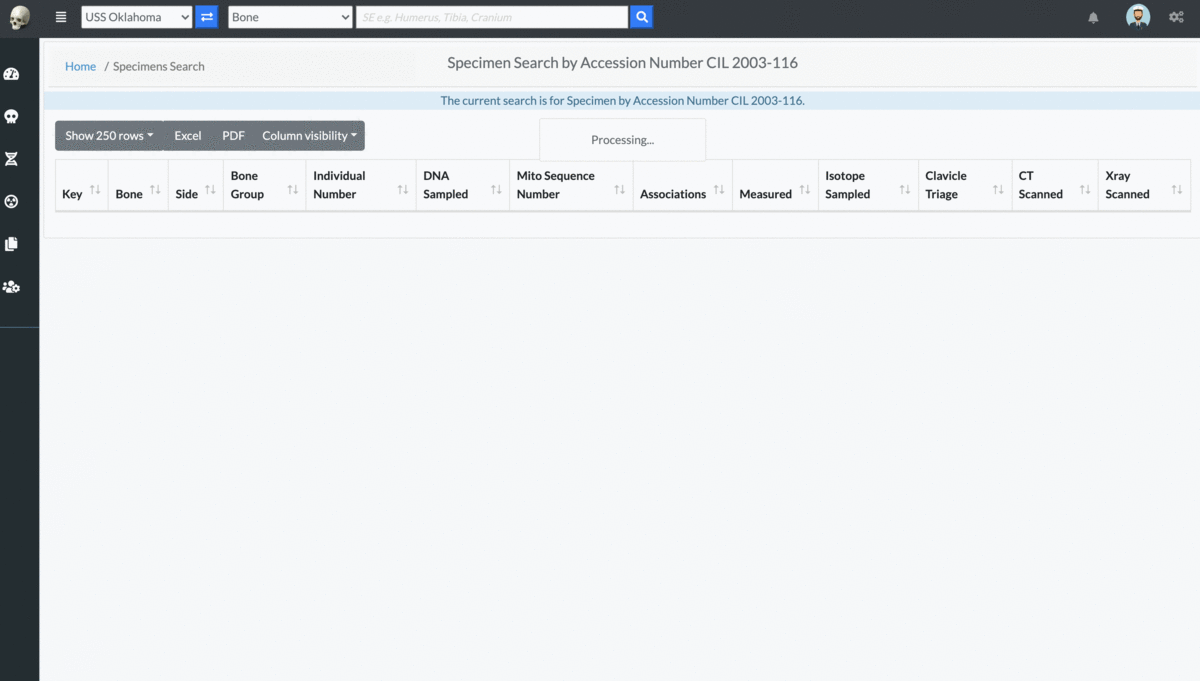Sort by Associations column arrows

(x=719, y=190)
